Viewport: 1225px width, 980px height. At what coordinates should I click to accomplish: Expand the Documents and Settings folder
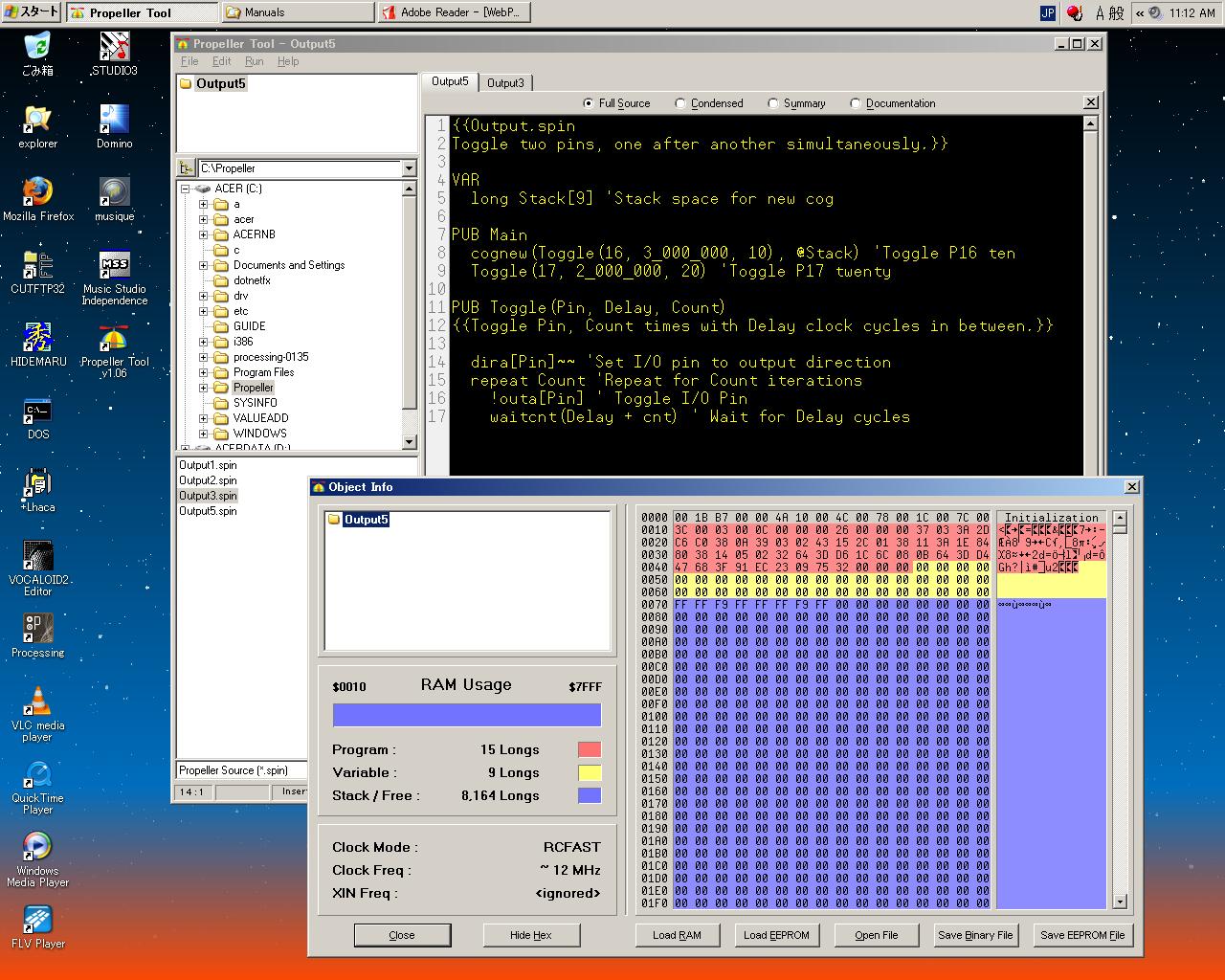[203, 265]
